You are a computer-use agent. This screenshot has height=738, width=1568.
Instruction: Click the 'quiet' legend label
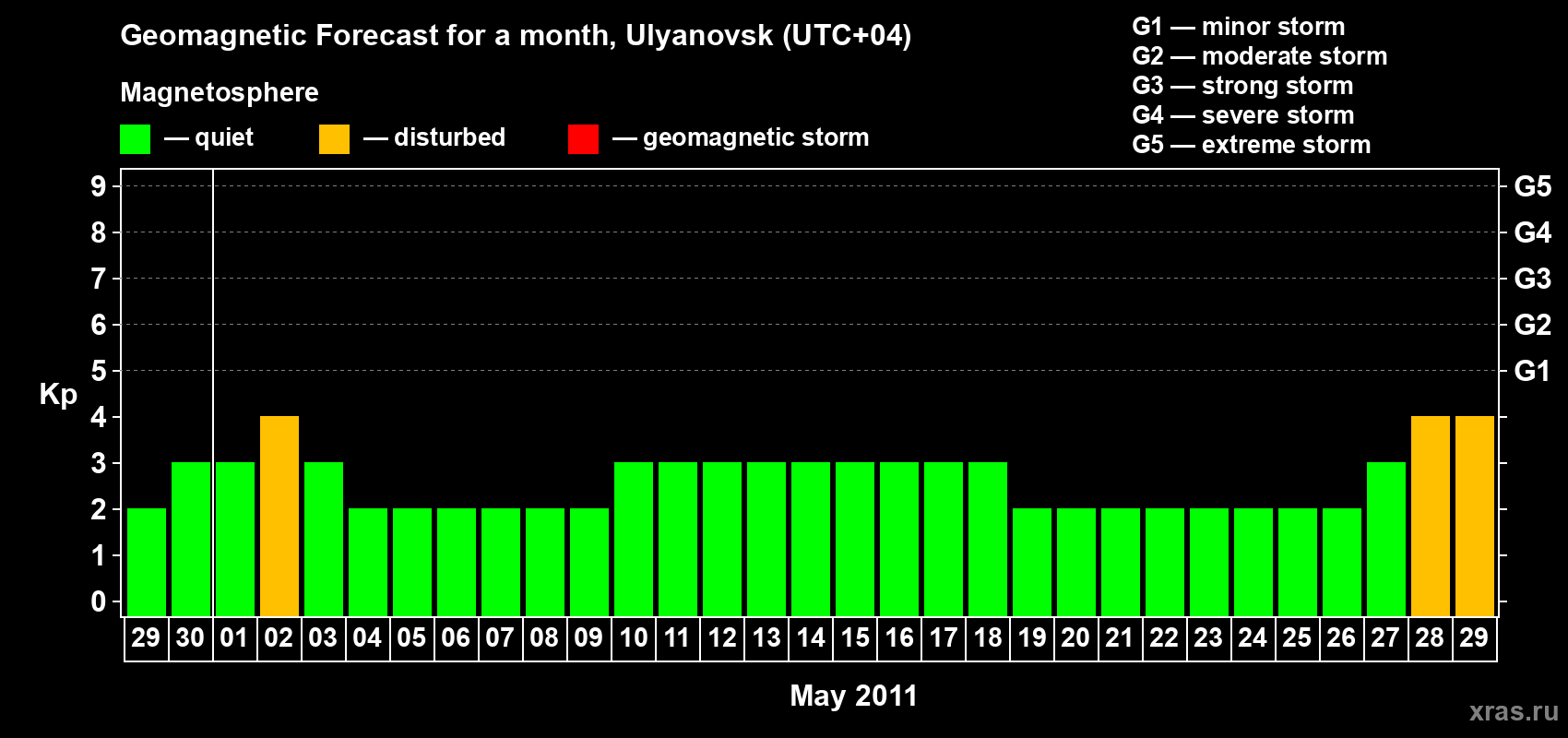(224, 137)
